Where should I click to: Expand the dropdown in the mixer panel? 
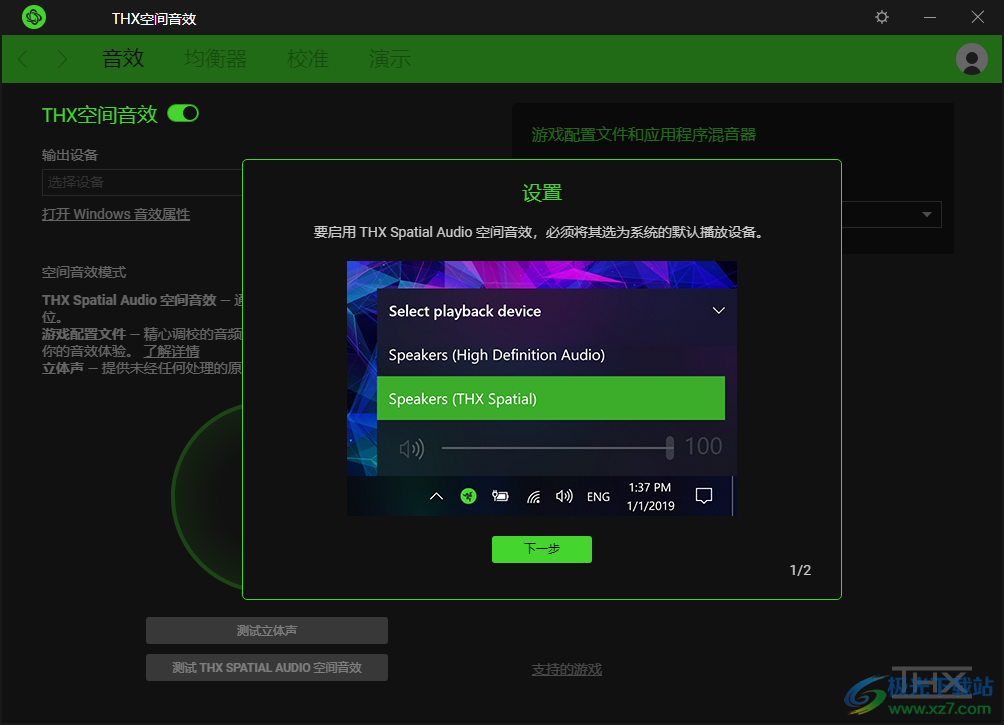coord(928,214)
